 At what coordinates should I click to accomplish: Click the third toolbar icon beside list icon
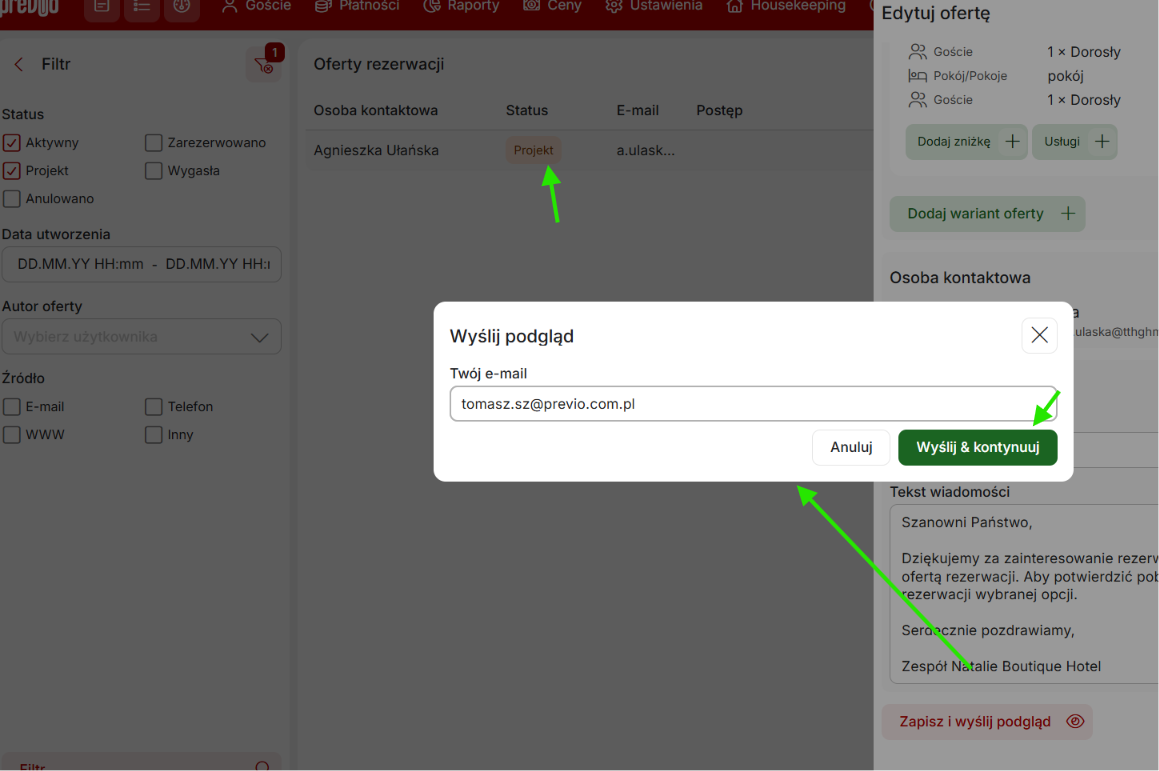point(182,7)
